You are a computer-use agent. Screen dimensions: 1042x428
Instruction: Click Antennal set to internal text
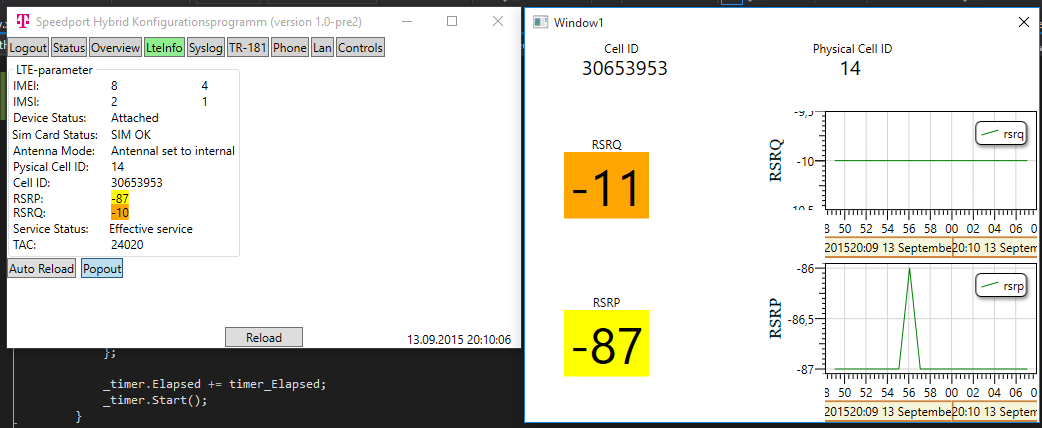[173, 151]
